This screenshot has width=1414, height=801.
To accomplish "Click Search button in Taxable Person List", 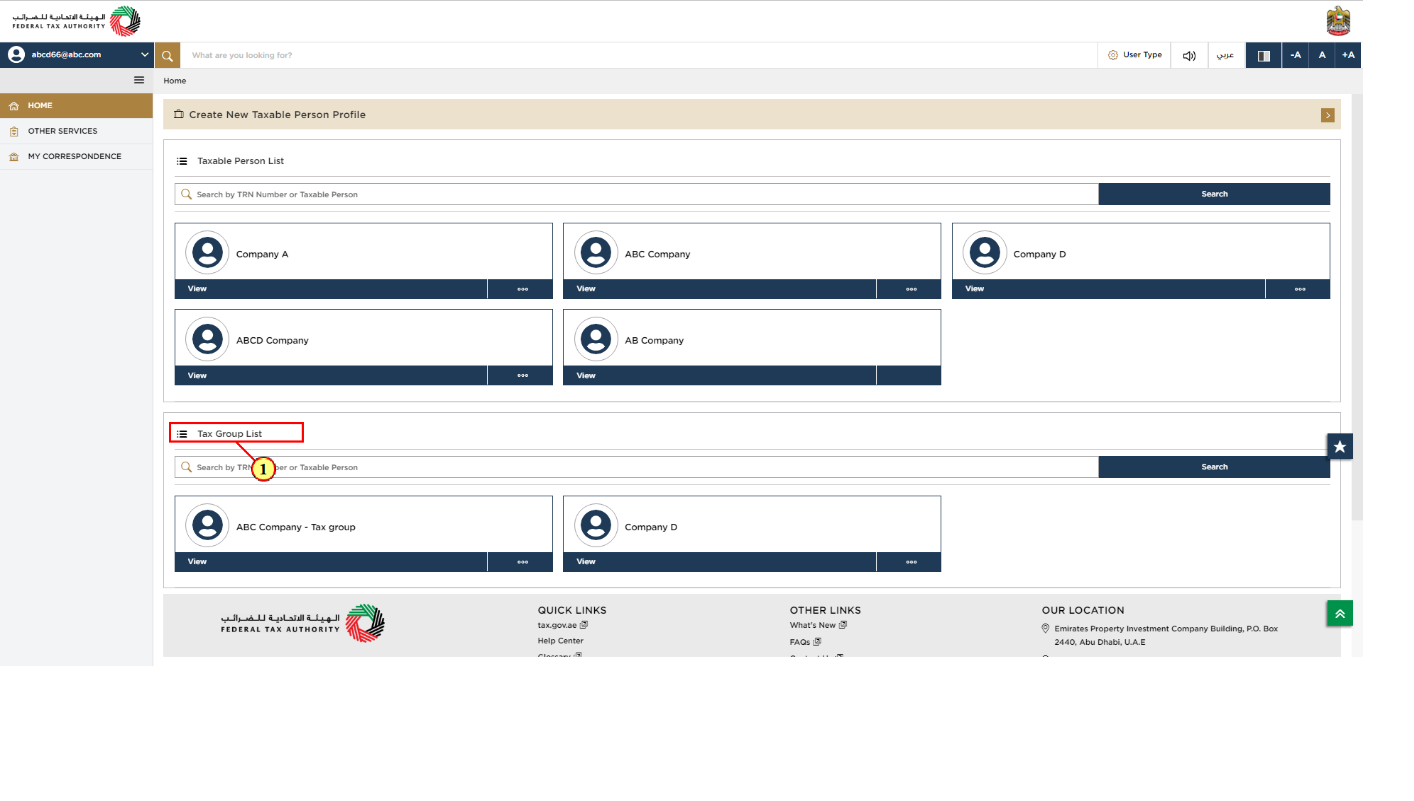I will 1214,194.
